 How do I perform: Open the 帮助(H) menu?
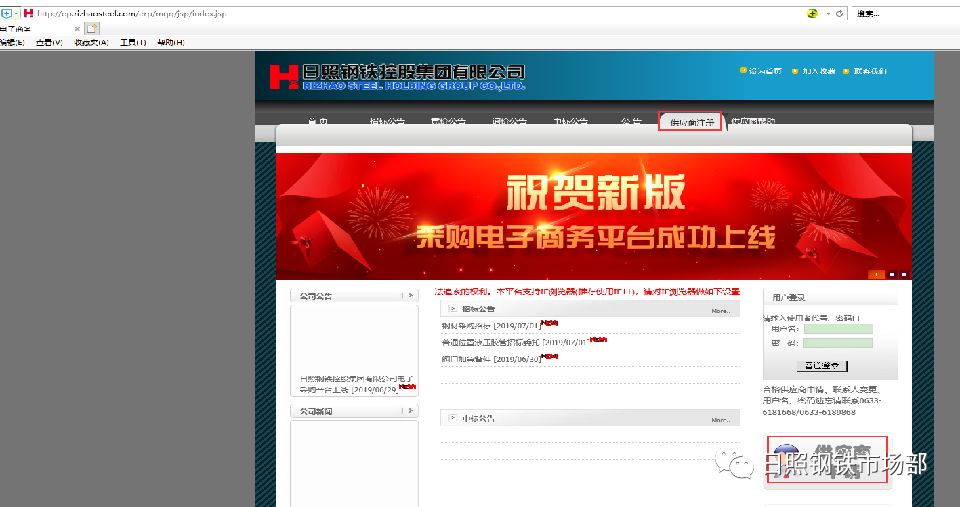pos(171,42)
